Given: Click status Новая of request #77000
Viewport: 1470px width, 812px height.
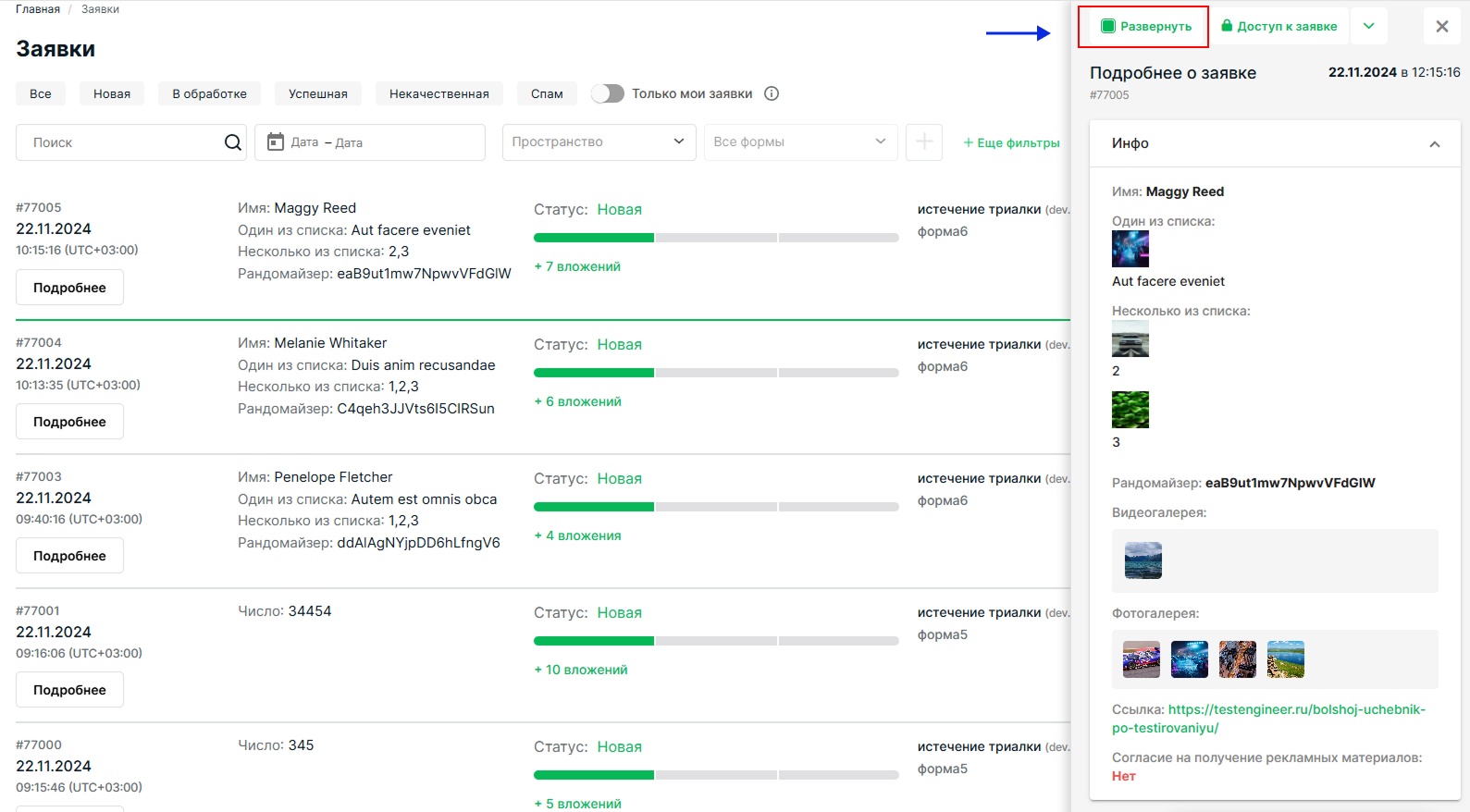Looking at the screenshot, I should (619, 746).
